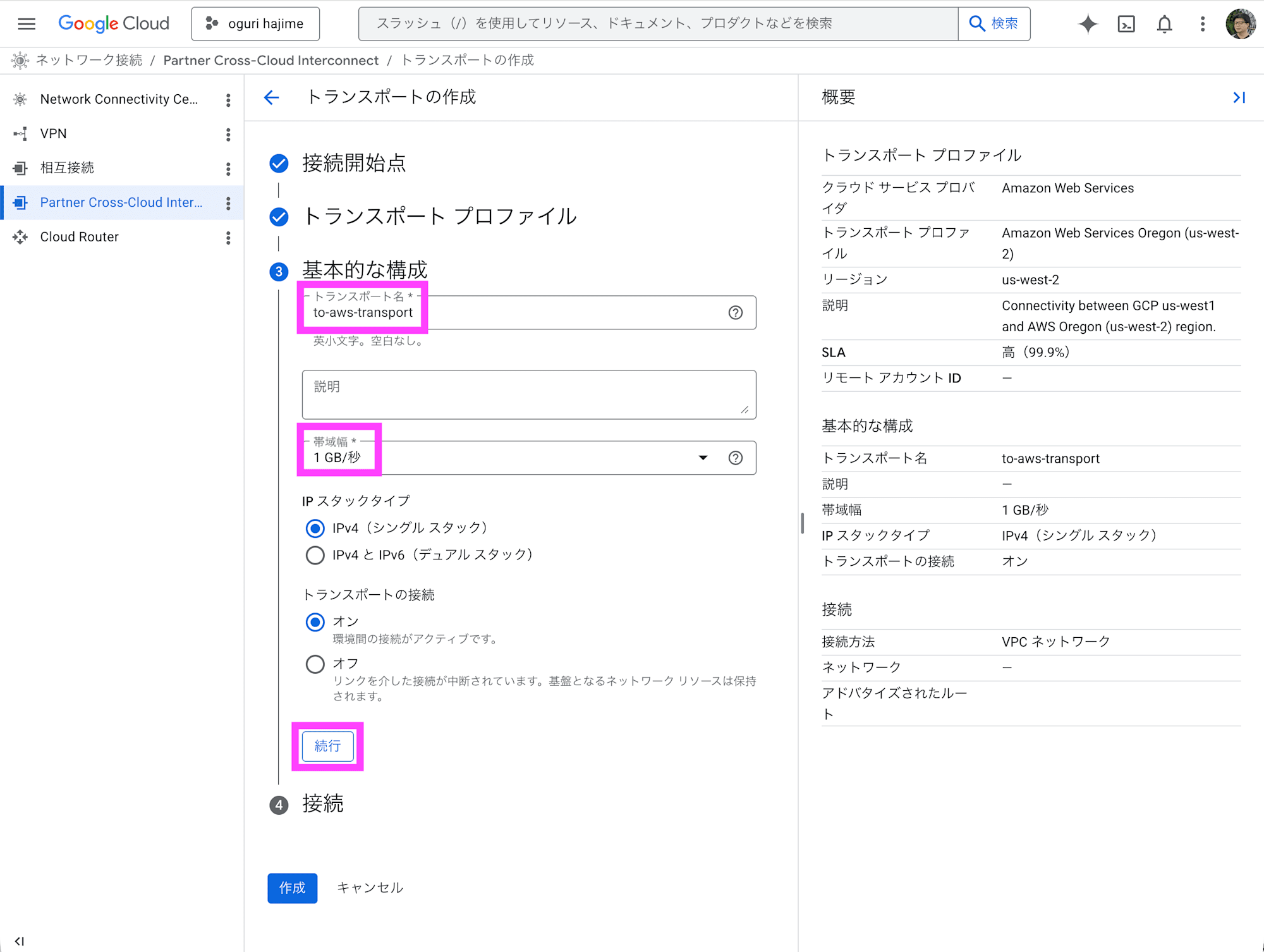
Task: Click the 作成 create button
Action: tap(292, 888)
